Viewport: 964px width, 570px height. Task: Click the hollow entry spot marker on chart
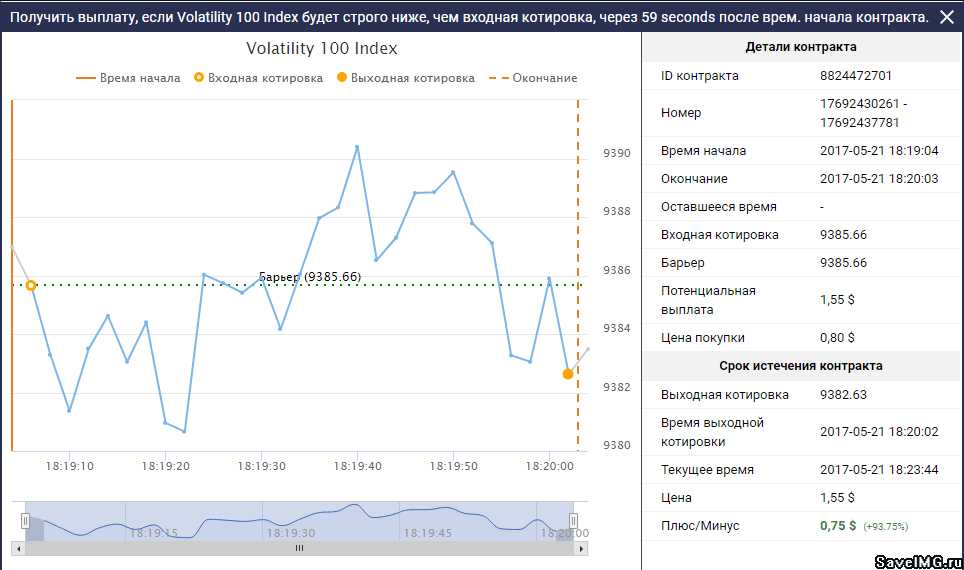coord(31,286)
